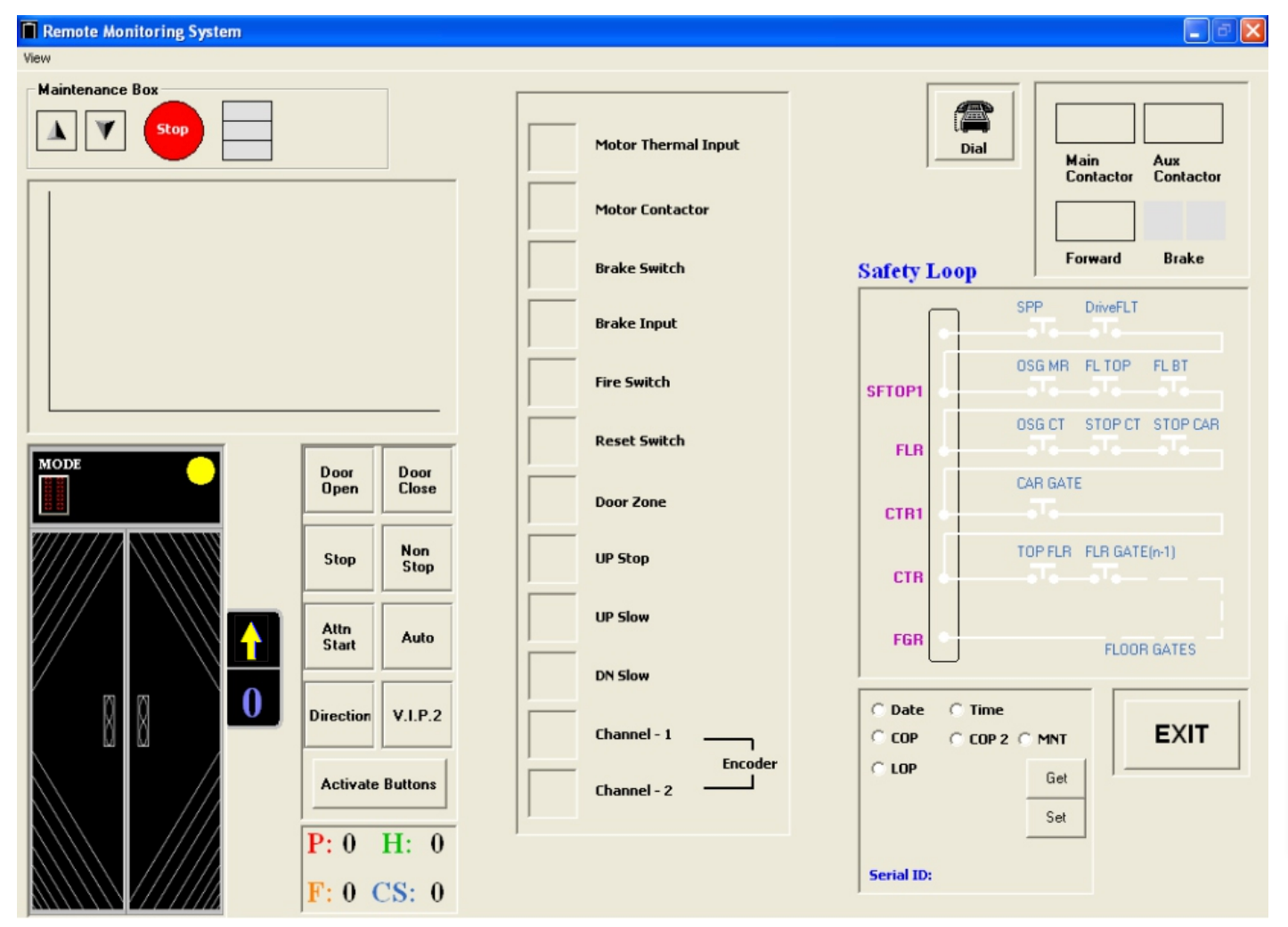
Task: Click the Motor Thermal Input indicator box
Action: 552,147
